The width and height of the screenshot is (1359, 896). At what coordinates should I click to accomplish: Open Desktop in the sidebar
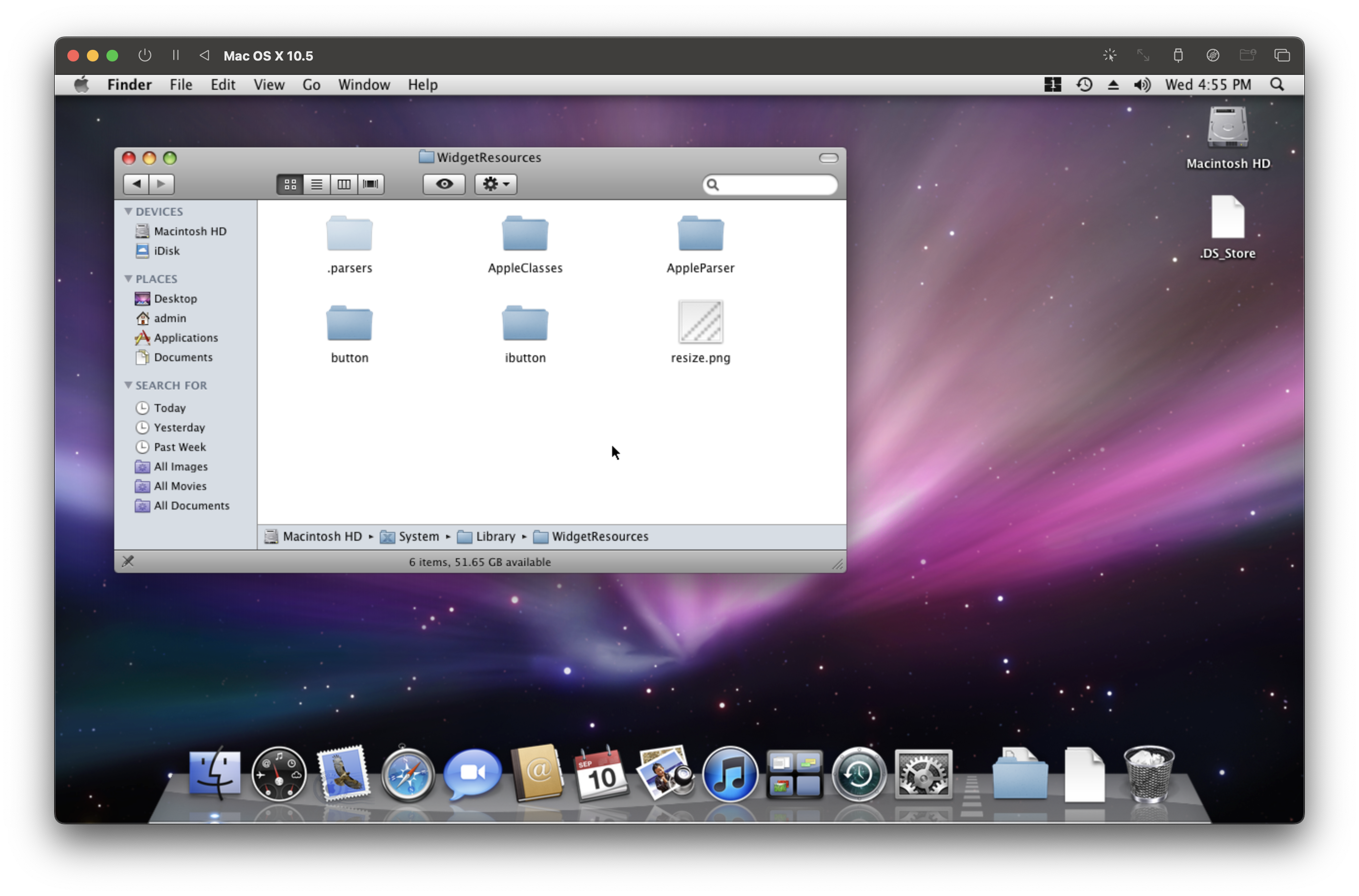166,298
